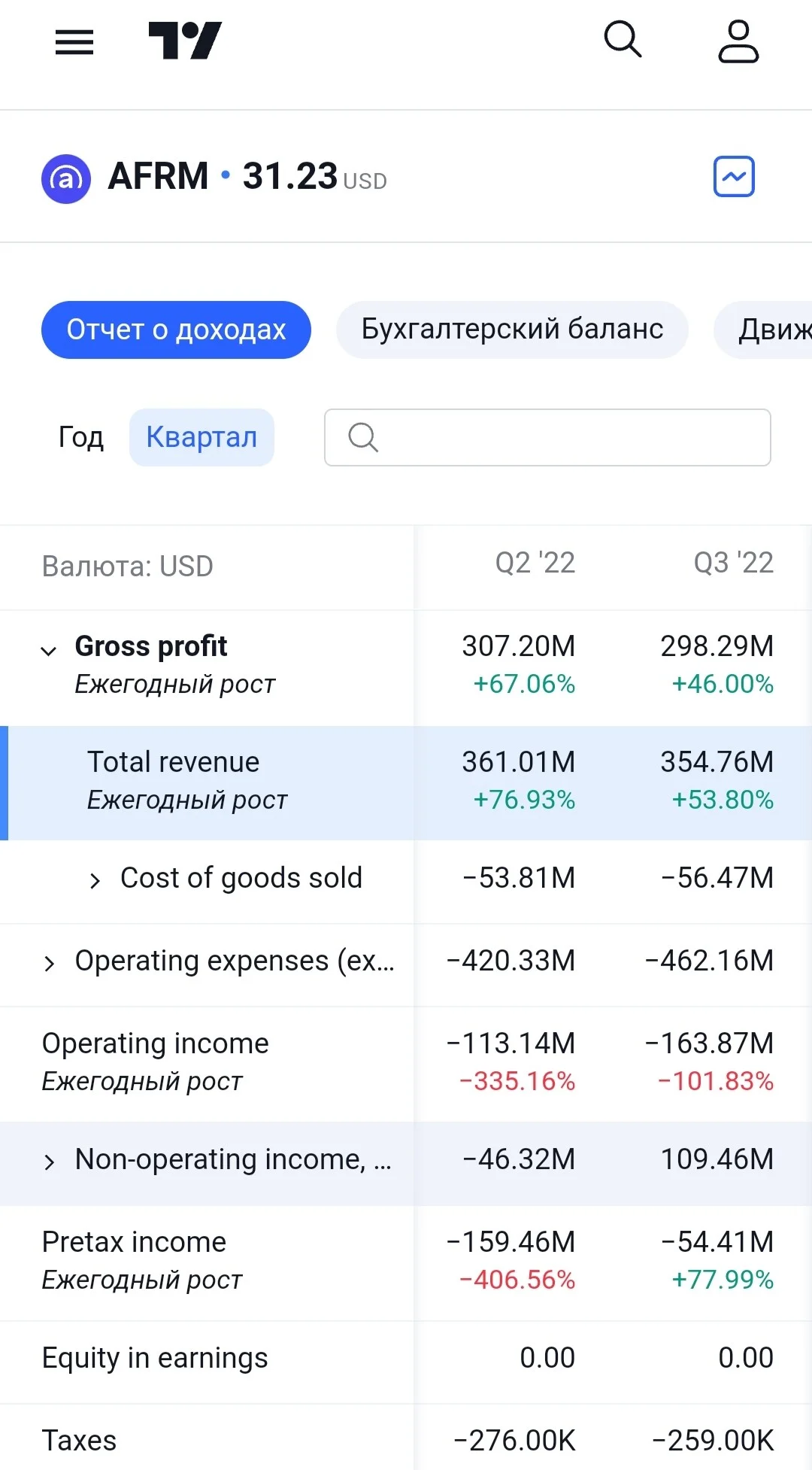Expand Operating expenses row
Image resolution: width=812 pixels, height=1470 pixels.
50,964
